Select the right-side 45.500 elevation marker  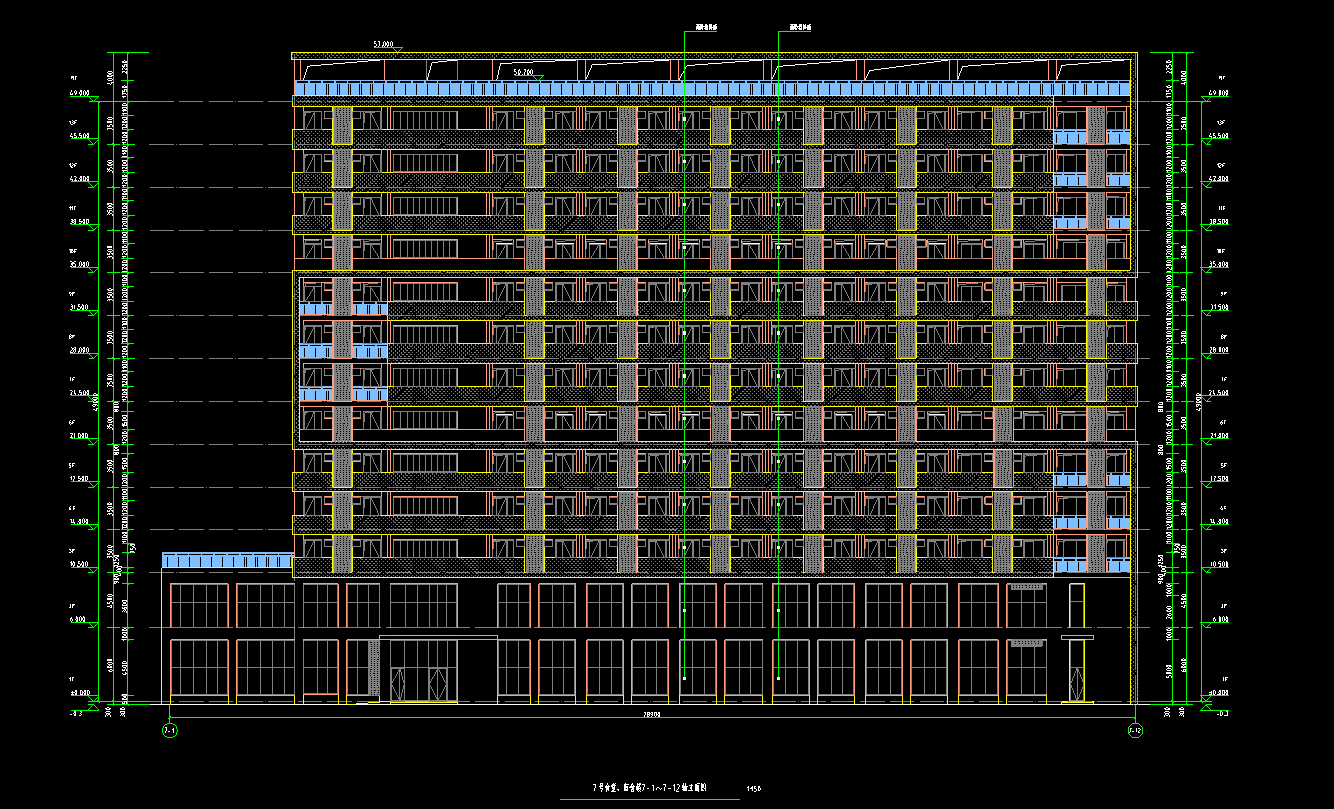click(x=1218, y=136)
